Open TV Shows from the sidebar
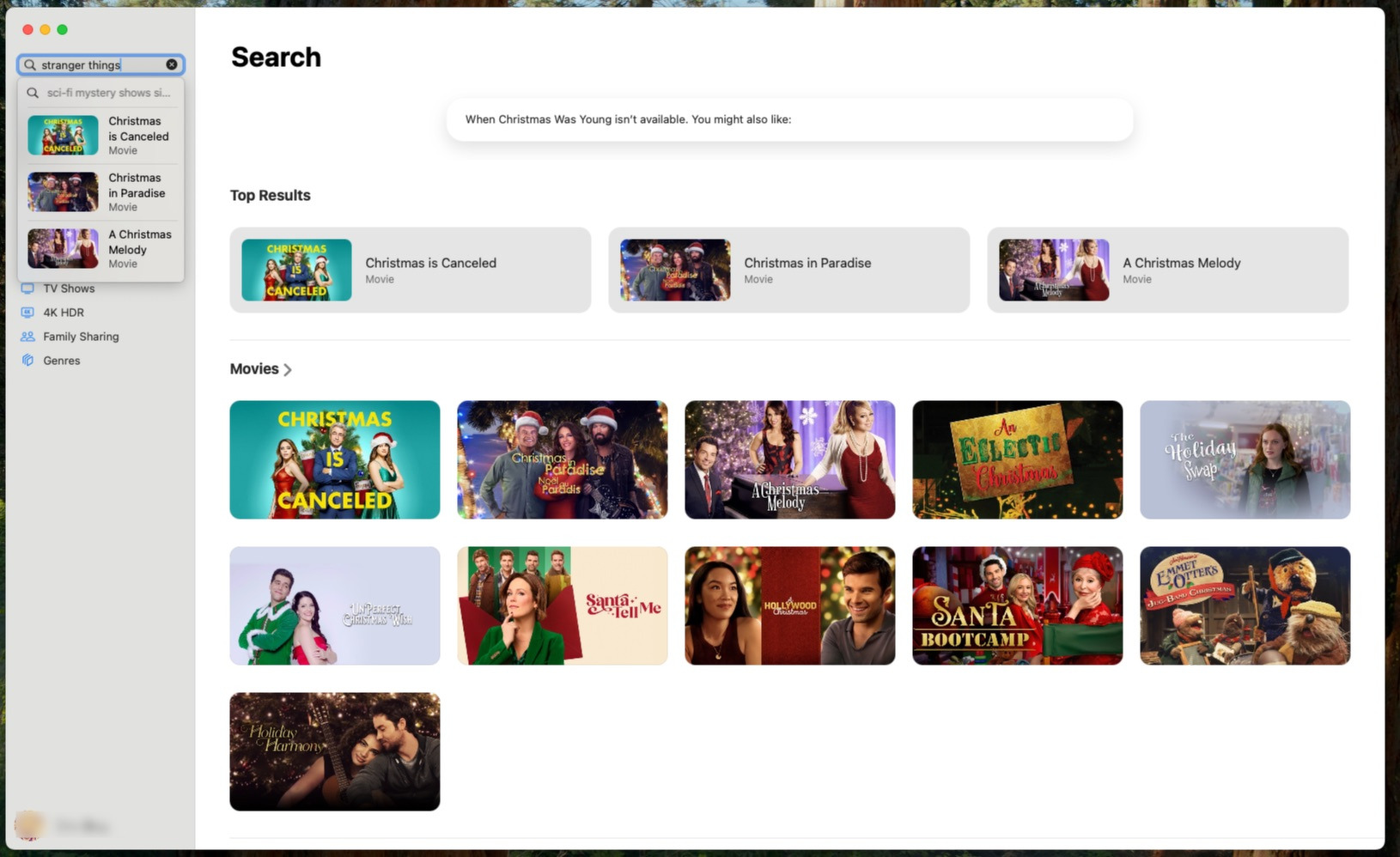1400x857 pixels. tap(69, 289)
